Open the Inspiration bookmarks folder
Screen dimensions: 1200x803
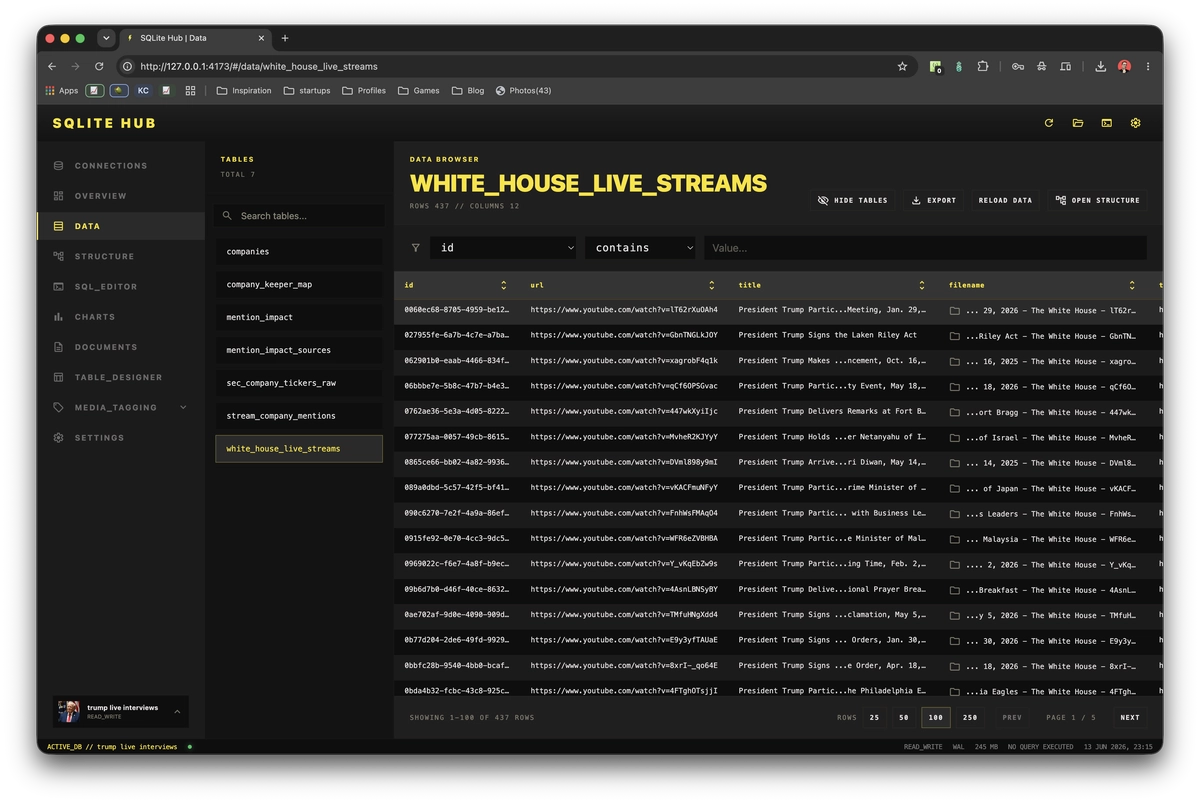[244, 90]
